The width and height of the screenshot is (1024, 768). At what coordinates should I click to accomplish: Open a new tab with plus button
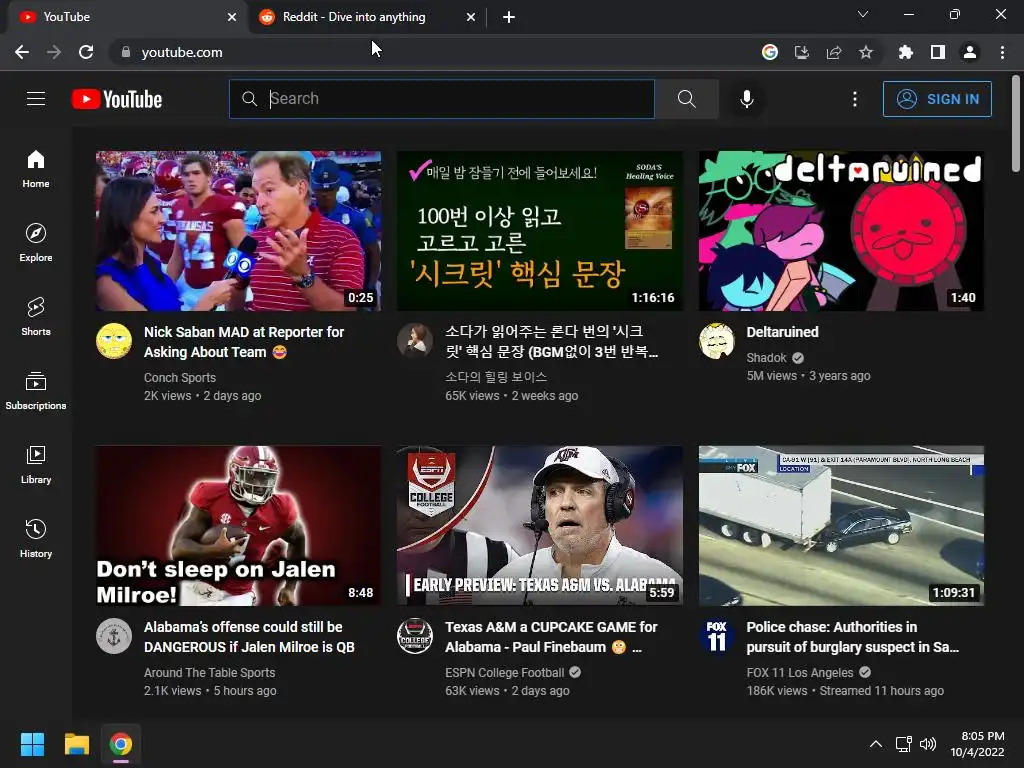509,18
